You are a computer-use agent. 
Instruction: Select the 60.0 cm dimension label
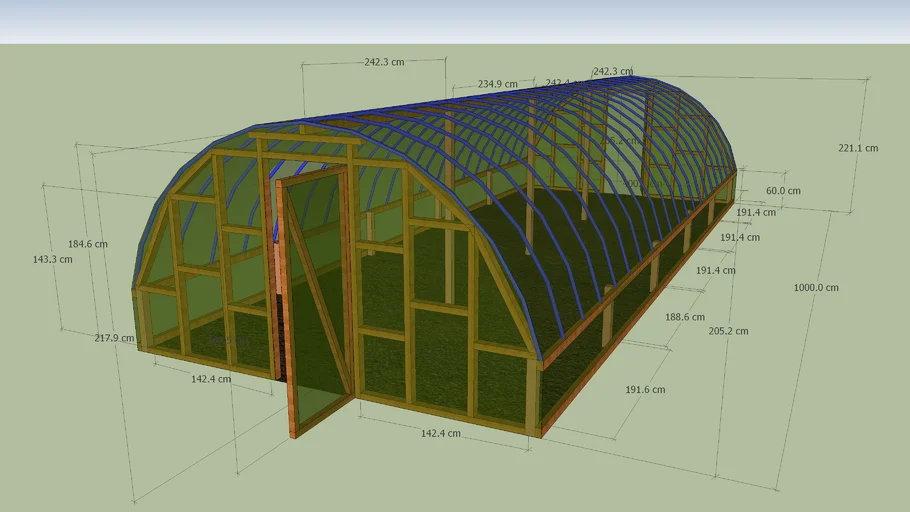[x=782, y=191]
